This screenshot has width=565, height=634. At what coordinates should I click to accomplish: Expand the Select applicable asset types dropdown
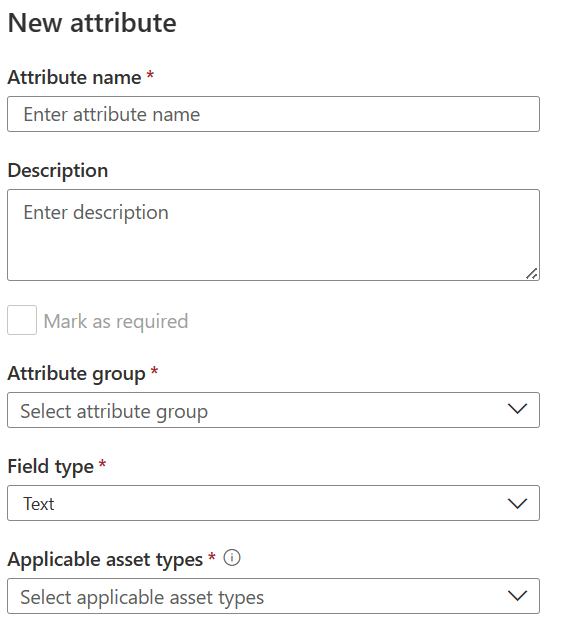pos(273,596)
